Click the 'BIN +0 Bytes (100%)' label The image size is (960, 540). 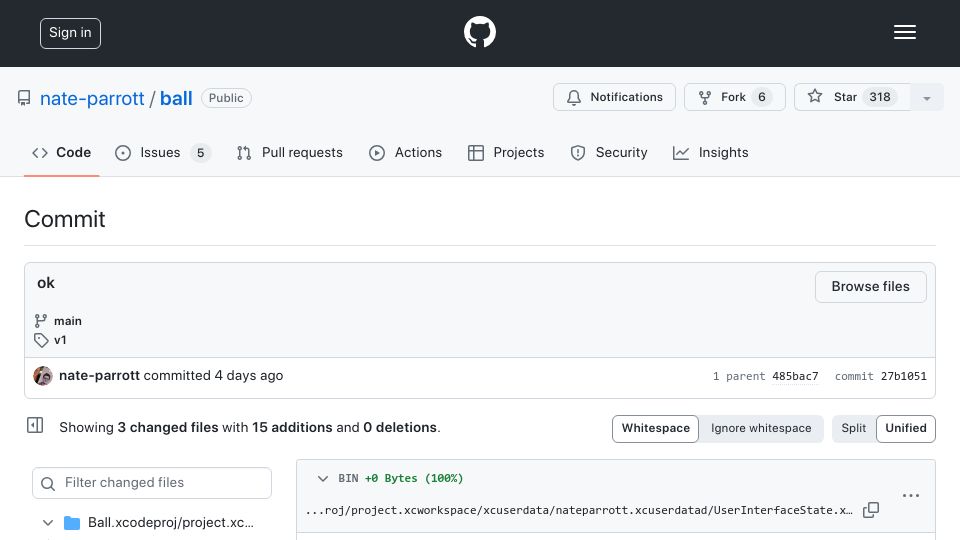click(x=400, y=478)
